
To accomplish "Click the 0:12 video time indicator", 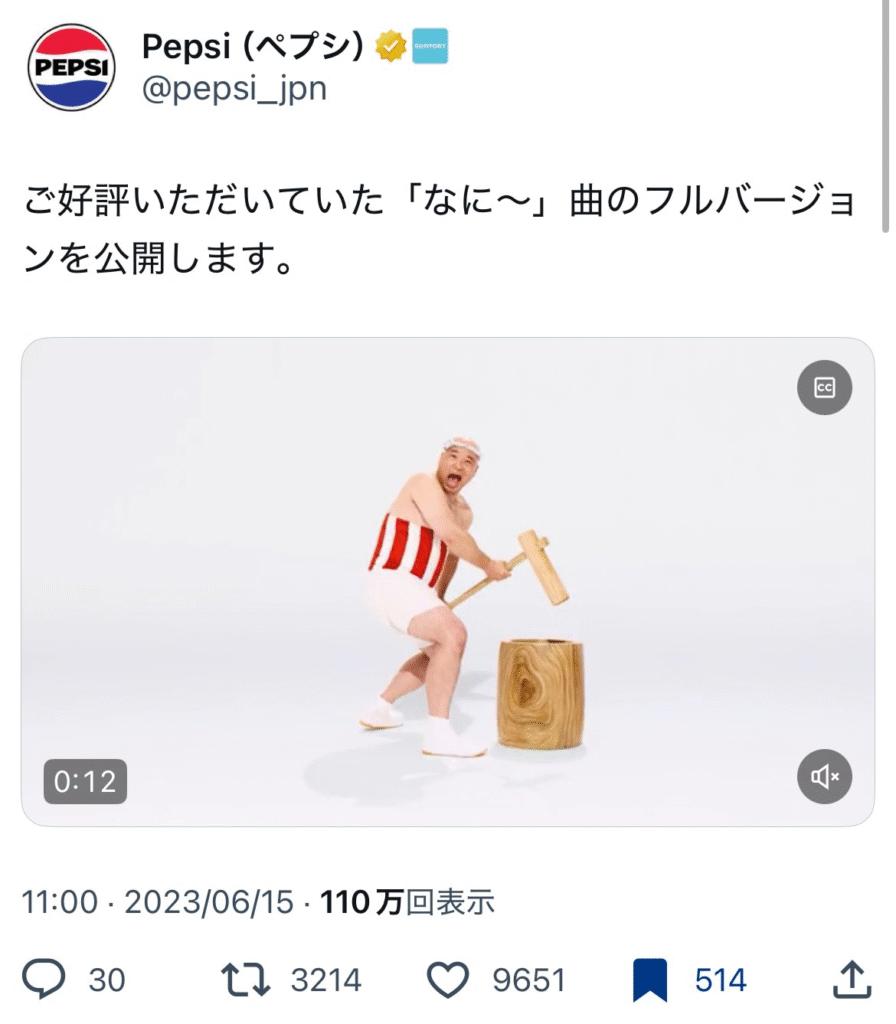I will [85, 781].
